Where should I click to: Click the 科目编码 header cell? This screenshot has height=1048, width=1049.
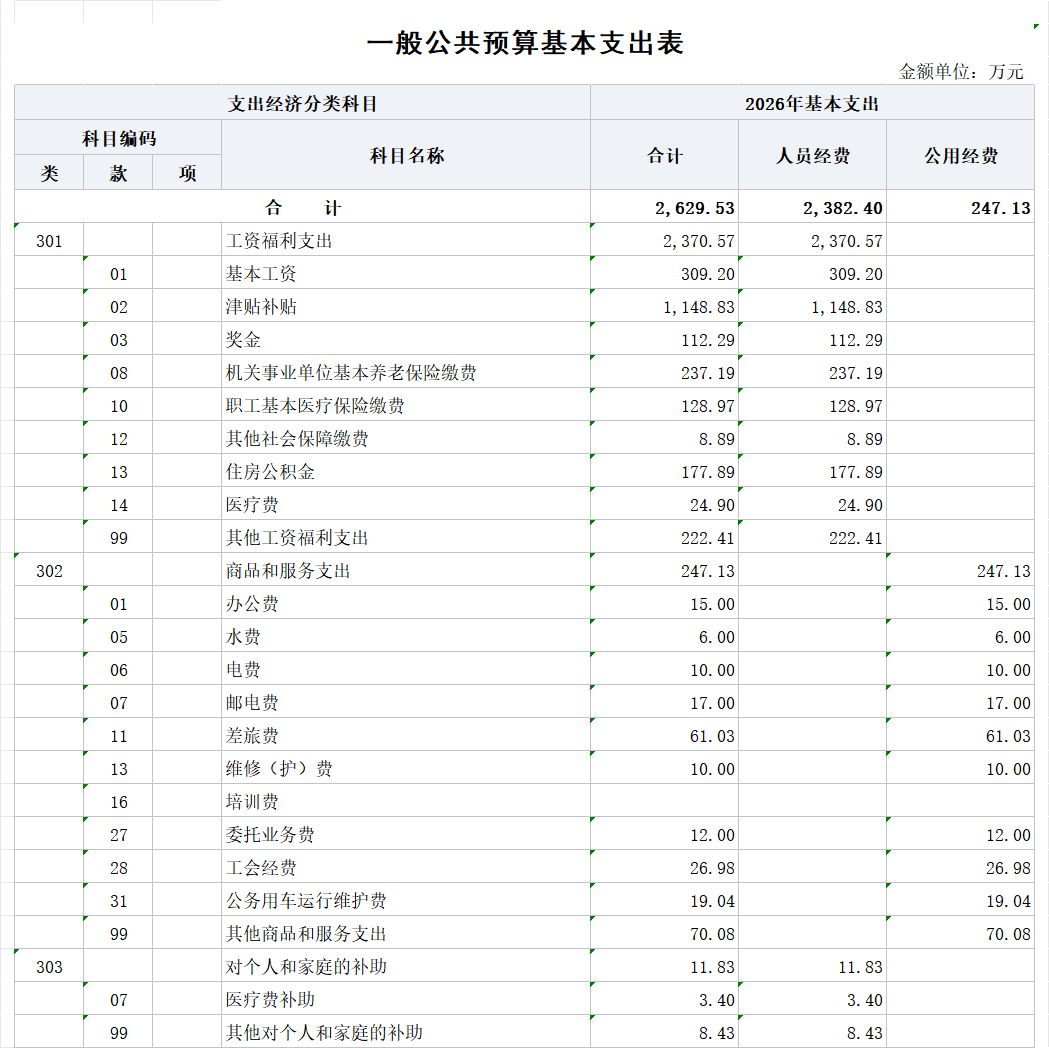point(118,138)
